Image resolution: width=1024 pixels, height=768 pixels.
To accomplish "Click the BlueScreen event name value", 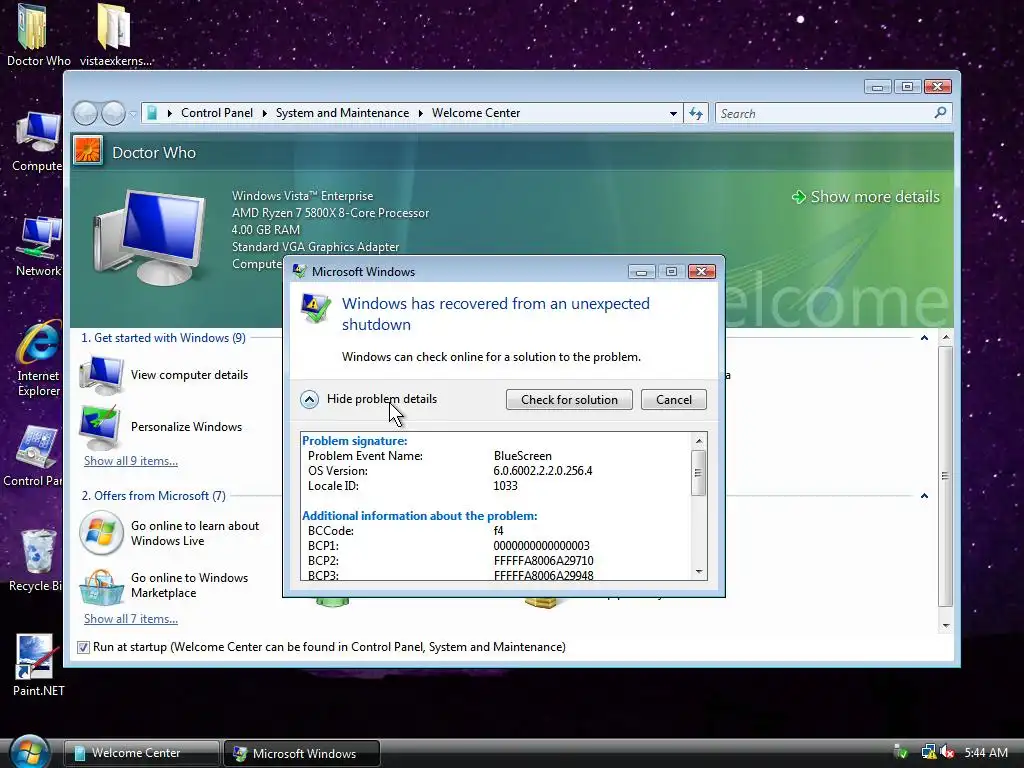I will click(522, 456).
